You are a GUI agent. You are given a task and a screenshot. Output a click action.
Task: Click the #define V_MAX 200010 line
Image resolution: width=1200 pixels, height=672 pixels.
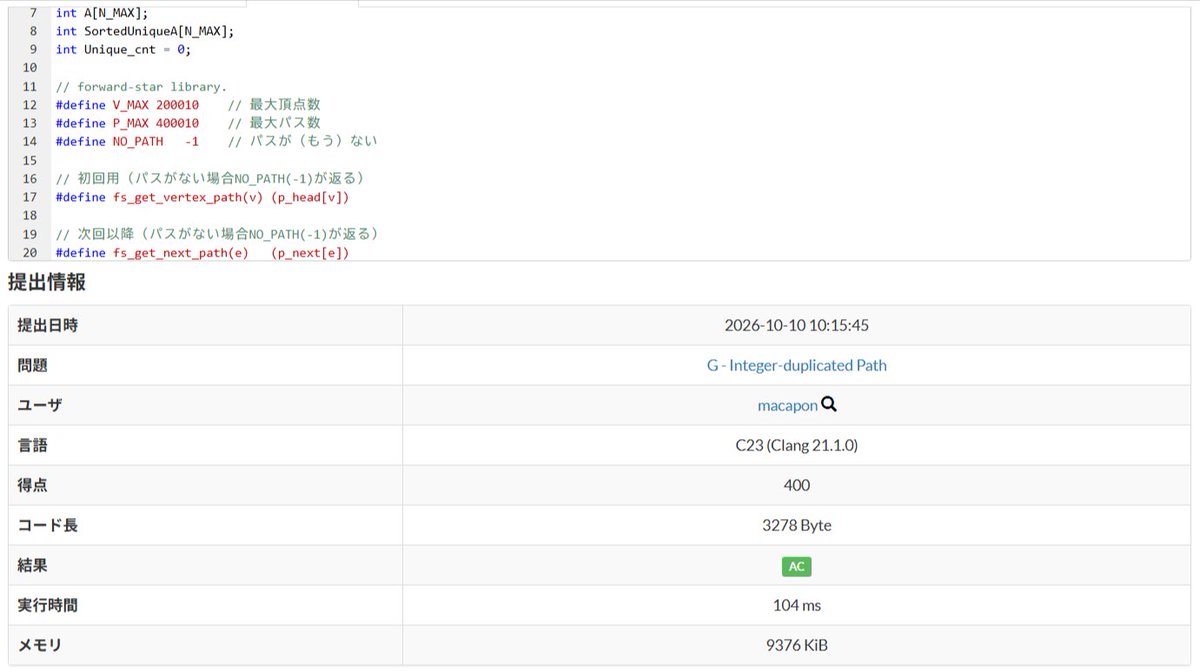click(x=188, y=105)
